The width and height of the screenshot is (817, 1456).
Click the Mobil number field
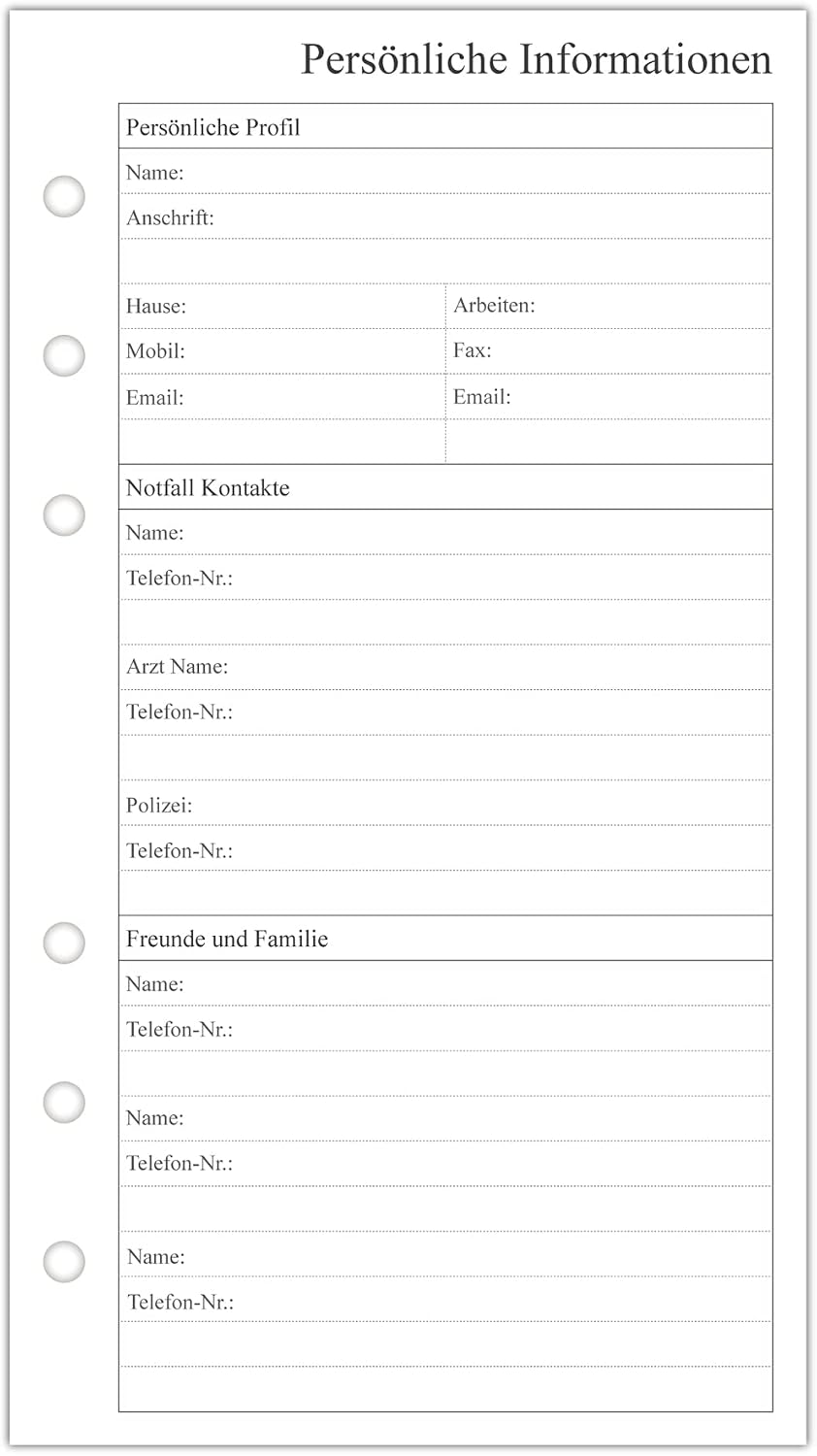click(x=282, y=351)
